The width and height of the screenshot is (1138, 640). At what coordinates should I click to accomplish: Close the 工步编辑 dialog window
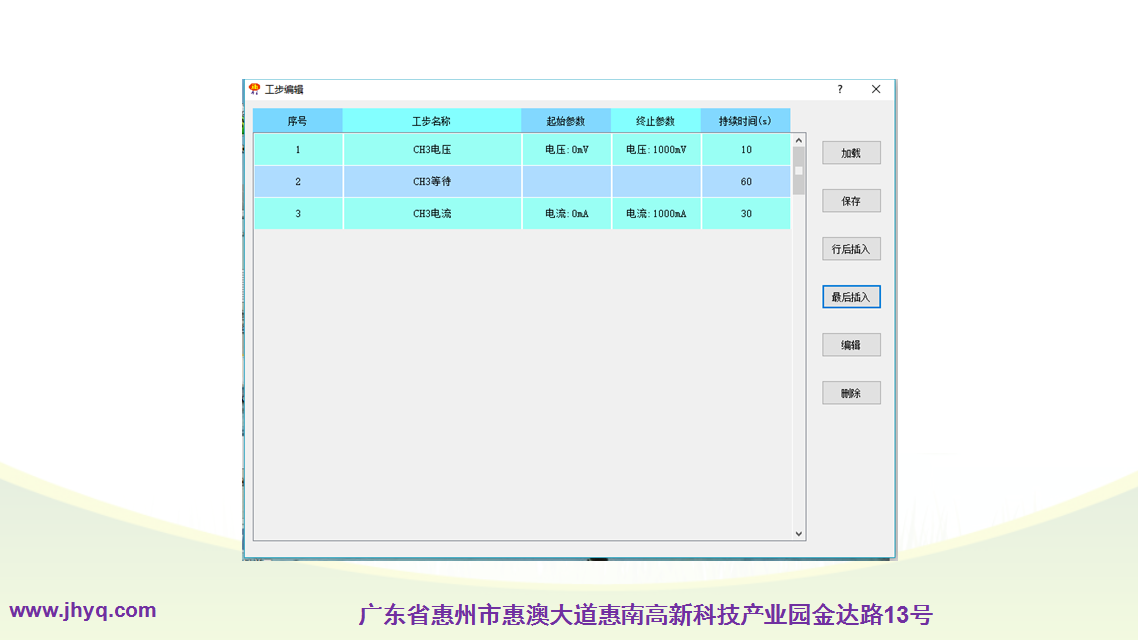coord(876,89)
